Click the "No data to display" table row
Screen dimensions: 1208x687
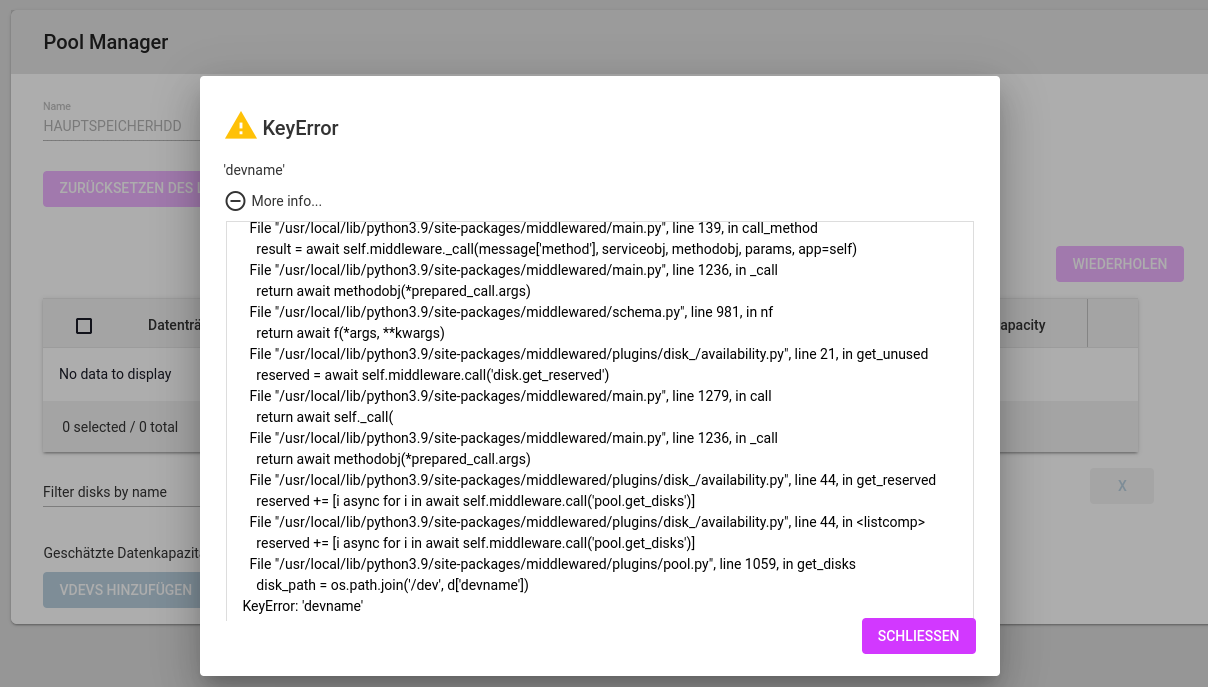(115, 374)
